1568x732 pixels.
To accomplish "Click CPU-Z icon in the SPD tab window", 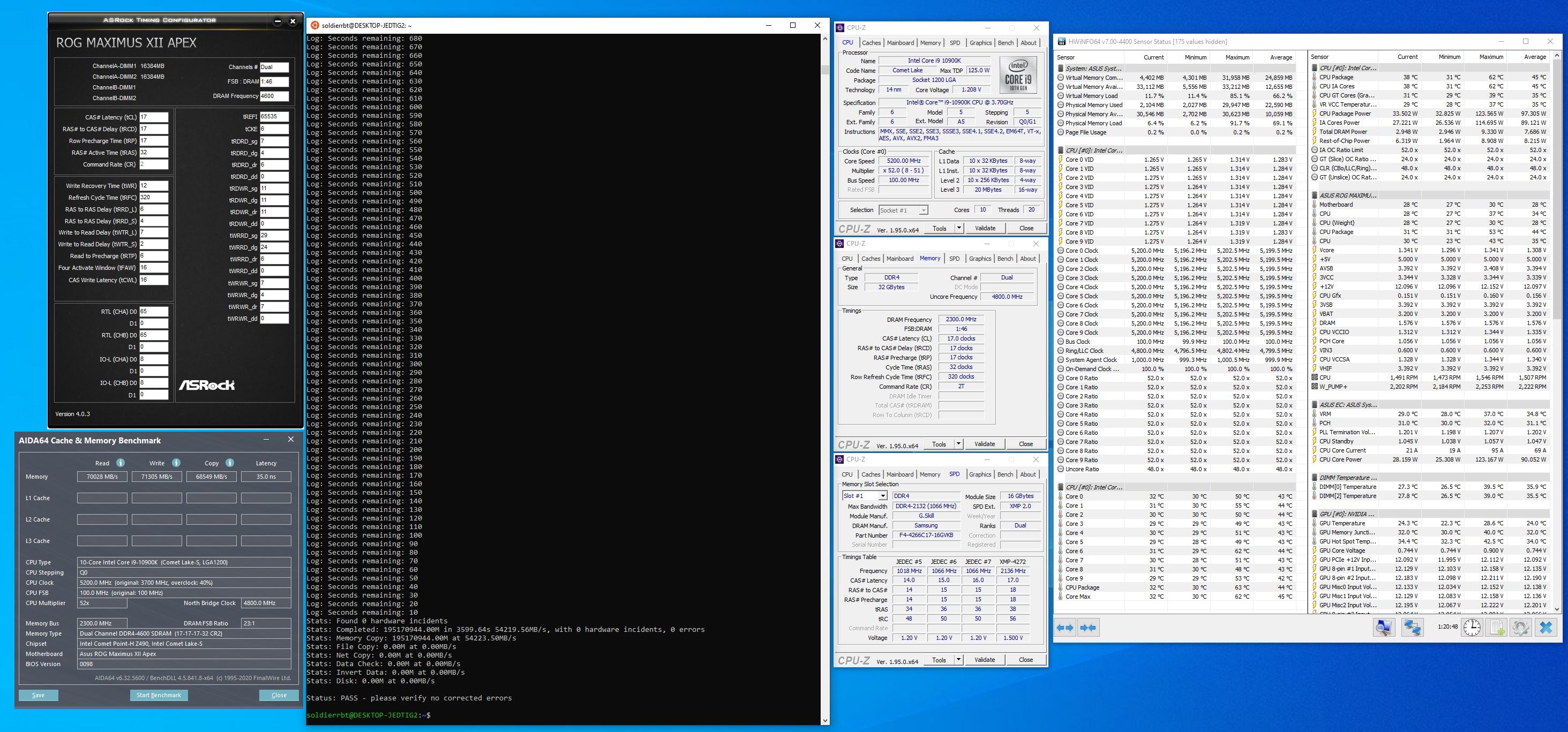I will click(x=840, y=459).
